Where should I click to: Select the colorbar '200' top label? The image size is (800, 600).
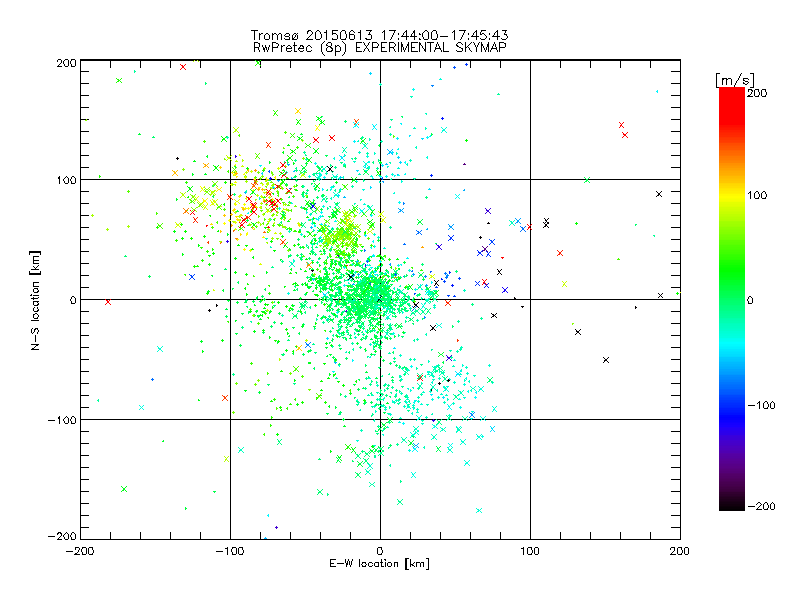757,93
